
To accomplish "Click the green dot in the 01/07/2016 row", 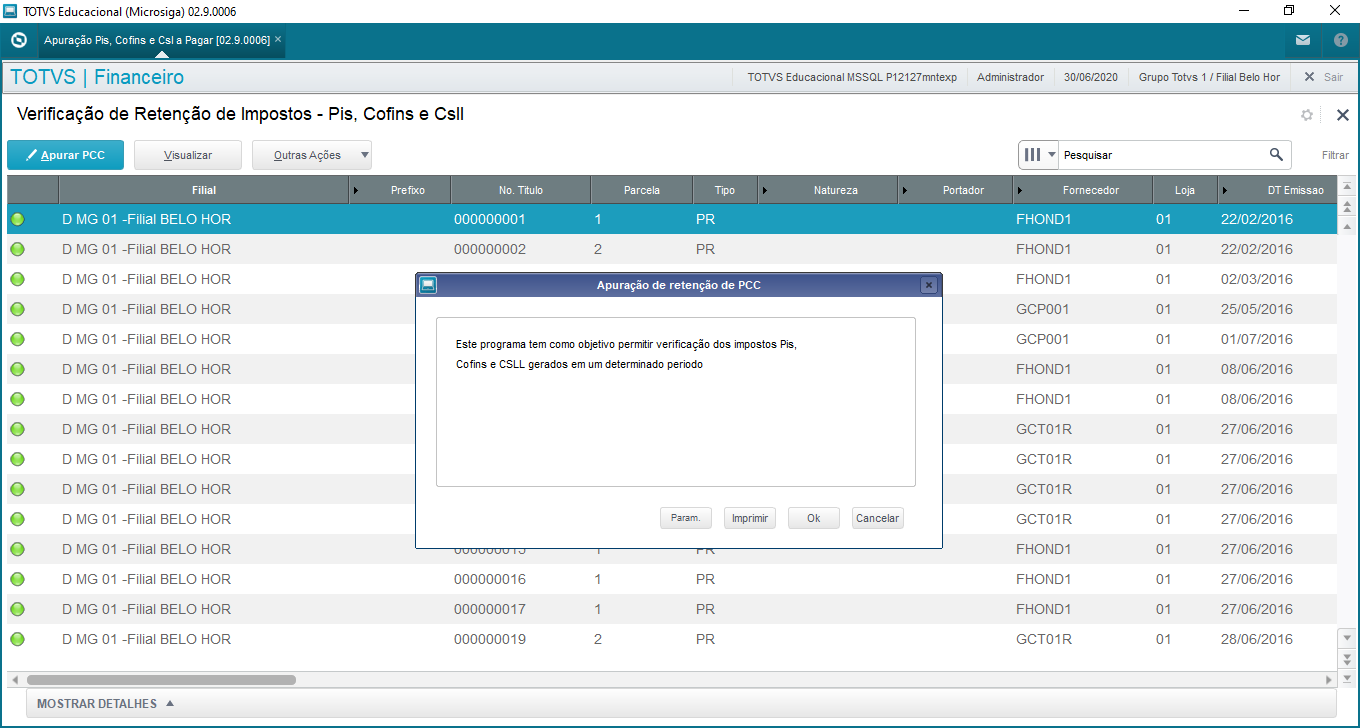I will pyautogui.click(x=18, y=339).
